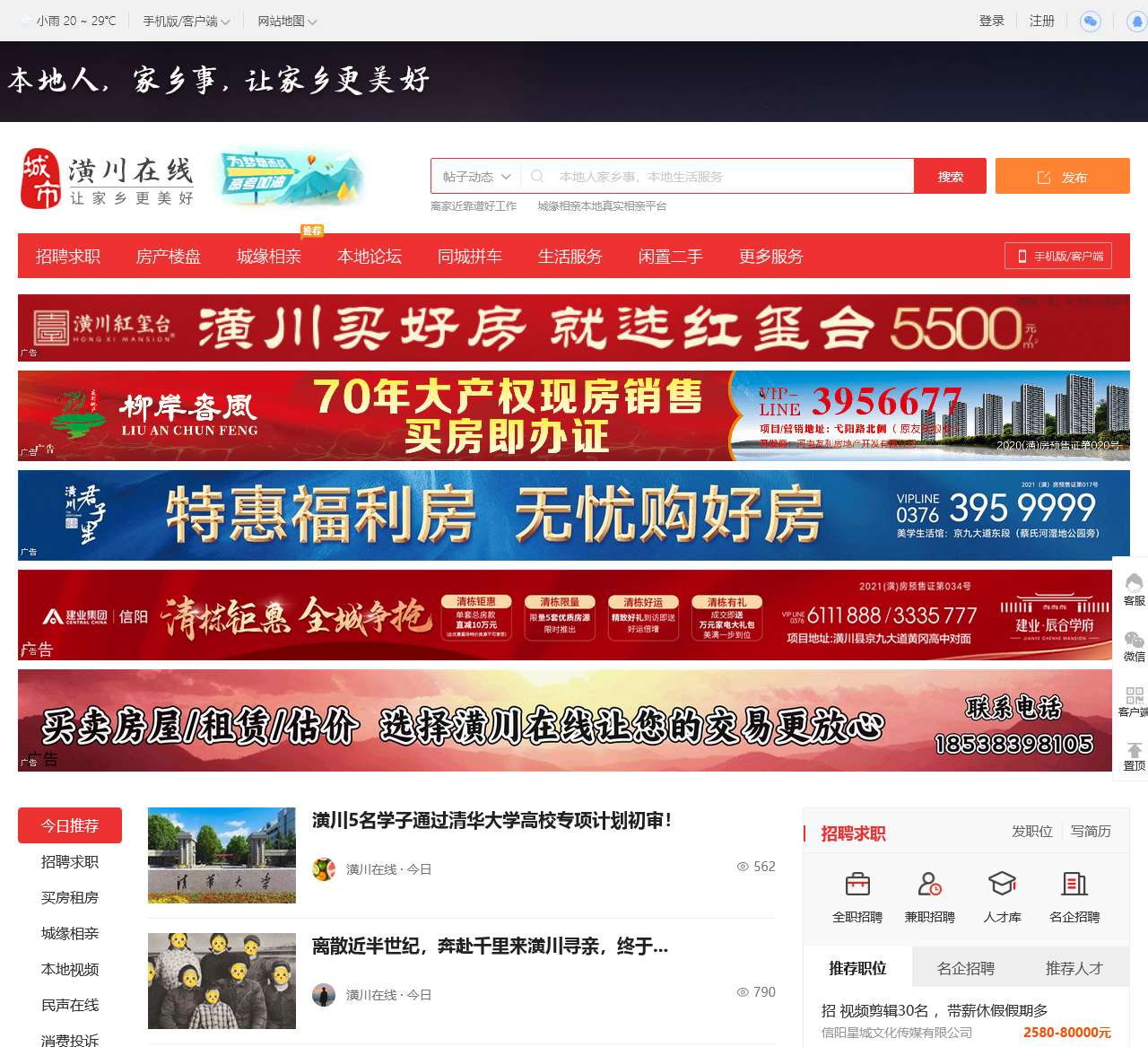Expand the 网站地图 dropdown
The height and width of the screenshot is (1047, 1148).
click(x=287, y=21)
